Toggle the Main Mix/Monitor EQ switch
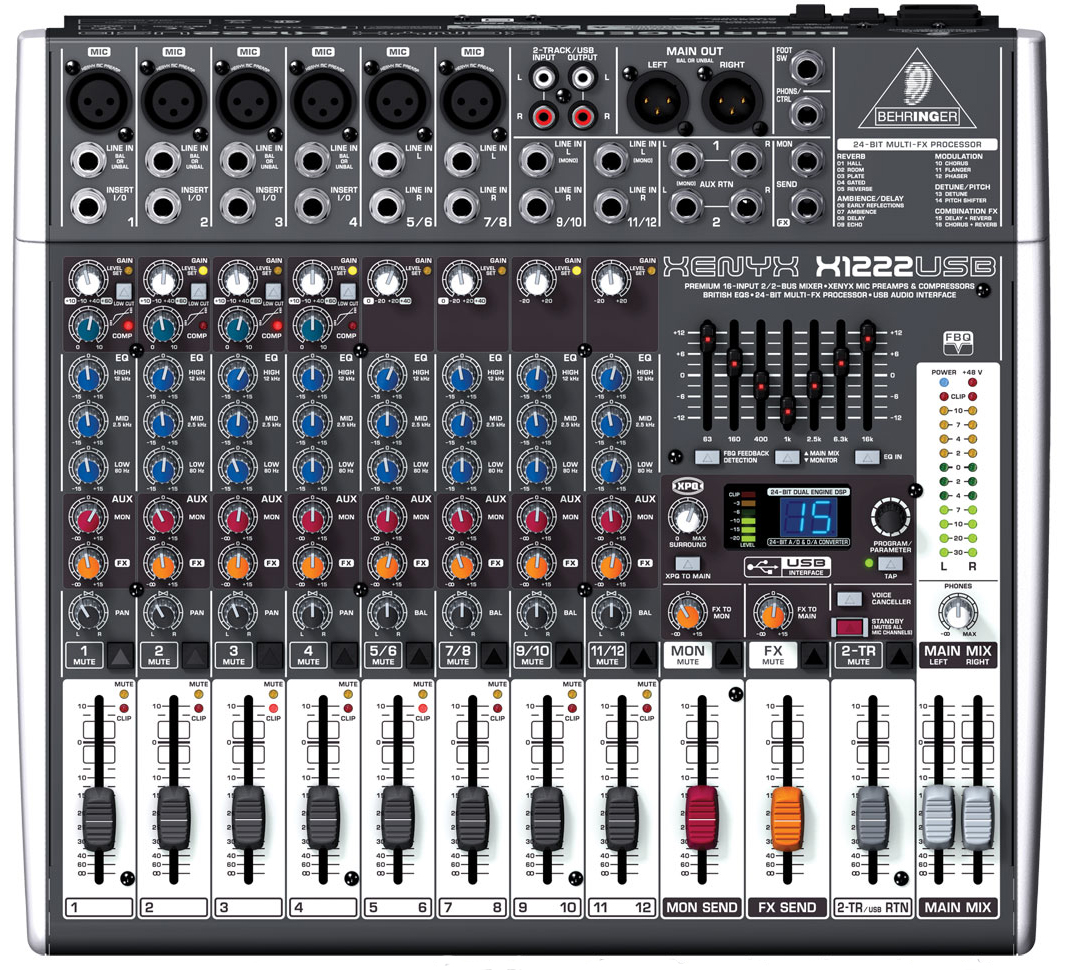1067x970 pixels. (x=787, y=457)
